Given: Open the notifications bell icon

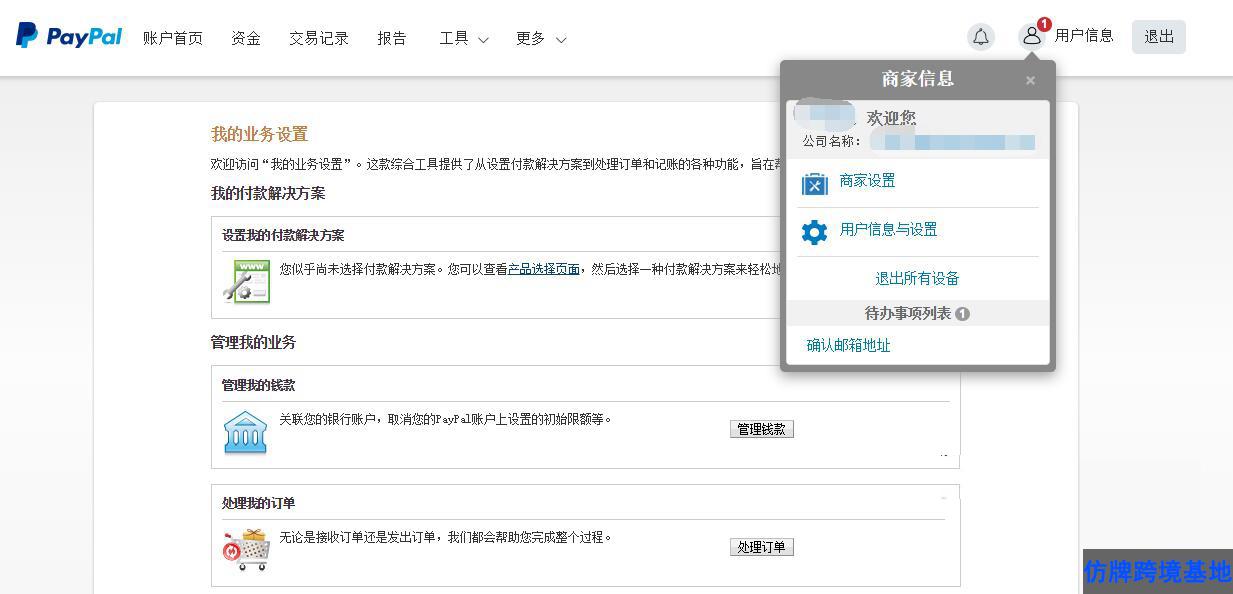Looking at the screenshot, I should click(x=981, y=37).
